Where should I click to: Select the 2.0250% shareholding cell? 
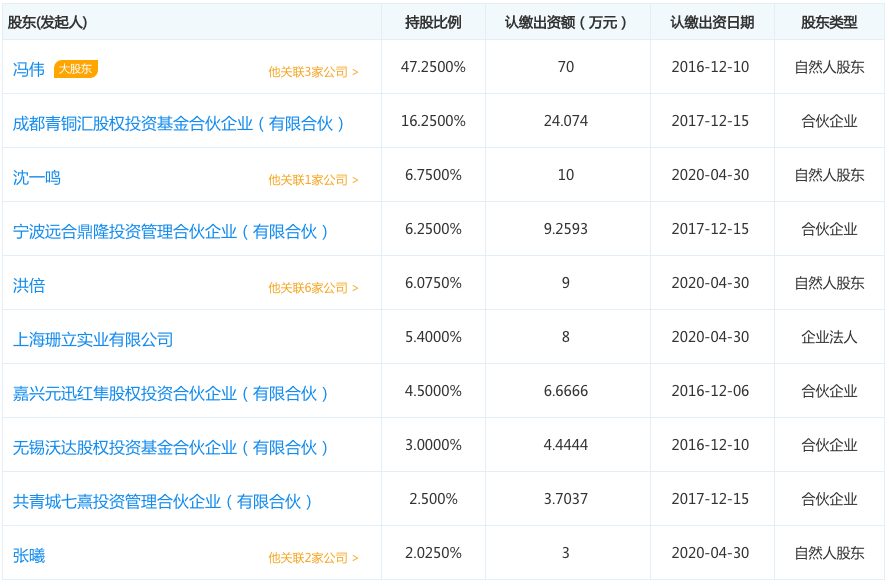coord(433,553)
